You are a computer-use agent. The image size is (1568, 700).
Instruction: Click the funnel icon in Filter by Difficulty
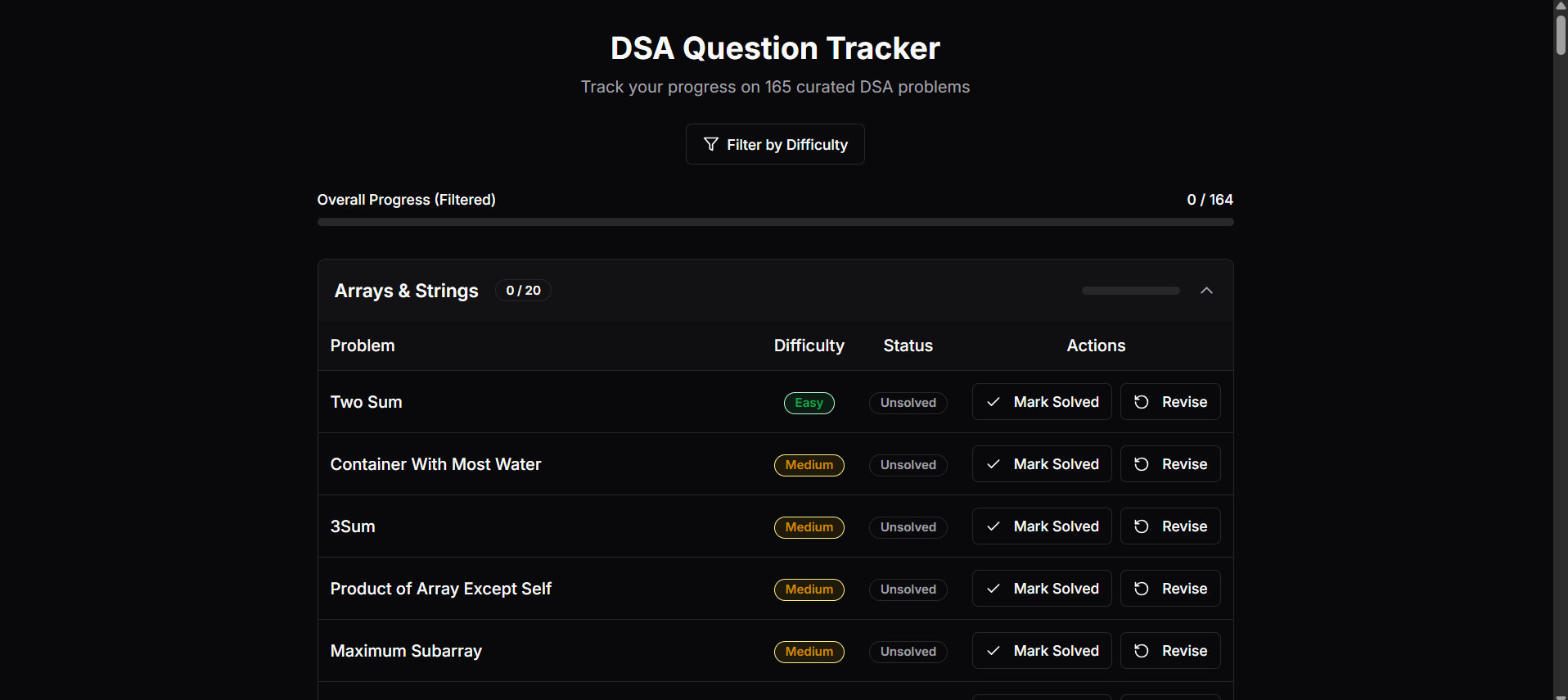[710, 144]
